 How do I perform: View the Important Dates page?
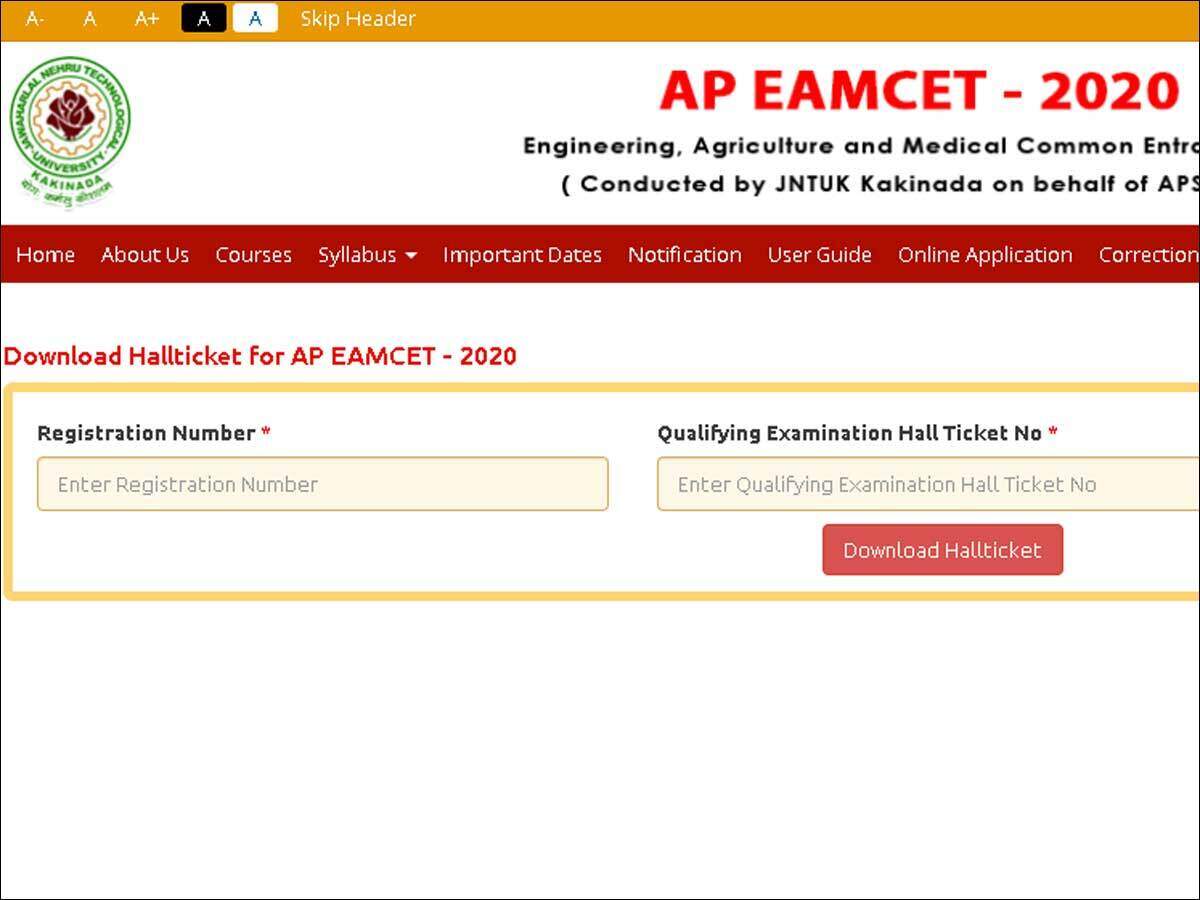(522, 255)
